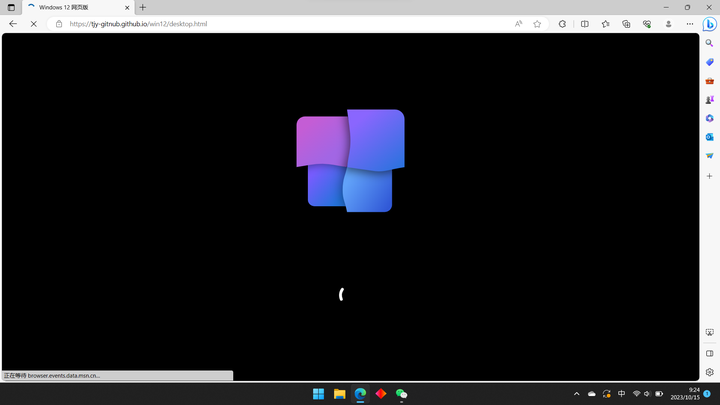Switch Chinese input method indicator
720x405 pixels.
[621, 394]
